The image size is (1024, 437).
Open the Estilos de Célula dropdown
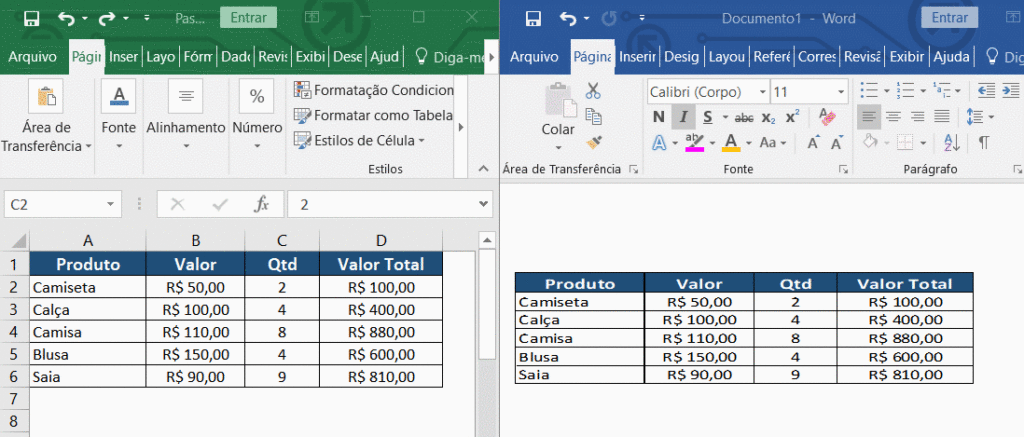tap(360, 140)
